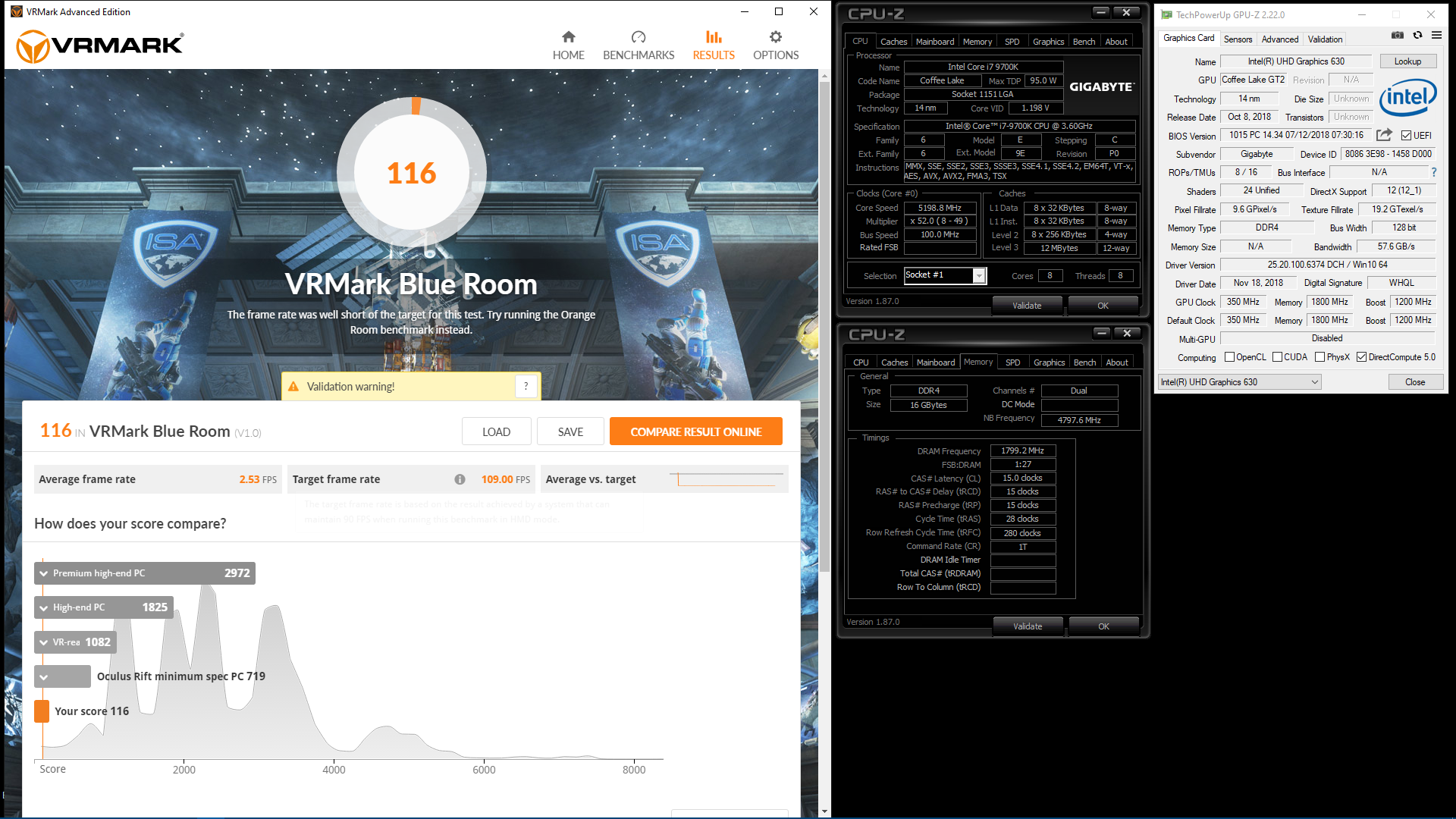Click LOAD result button
The width and height of the screenshot is (1456, 819).
click(496, 431)
